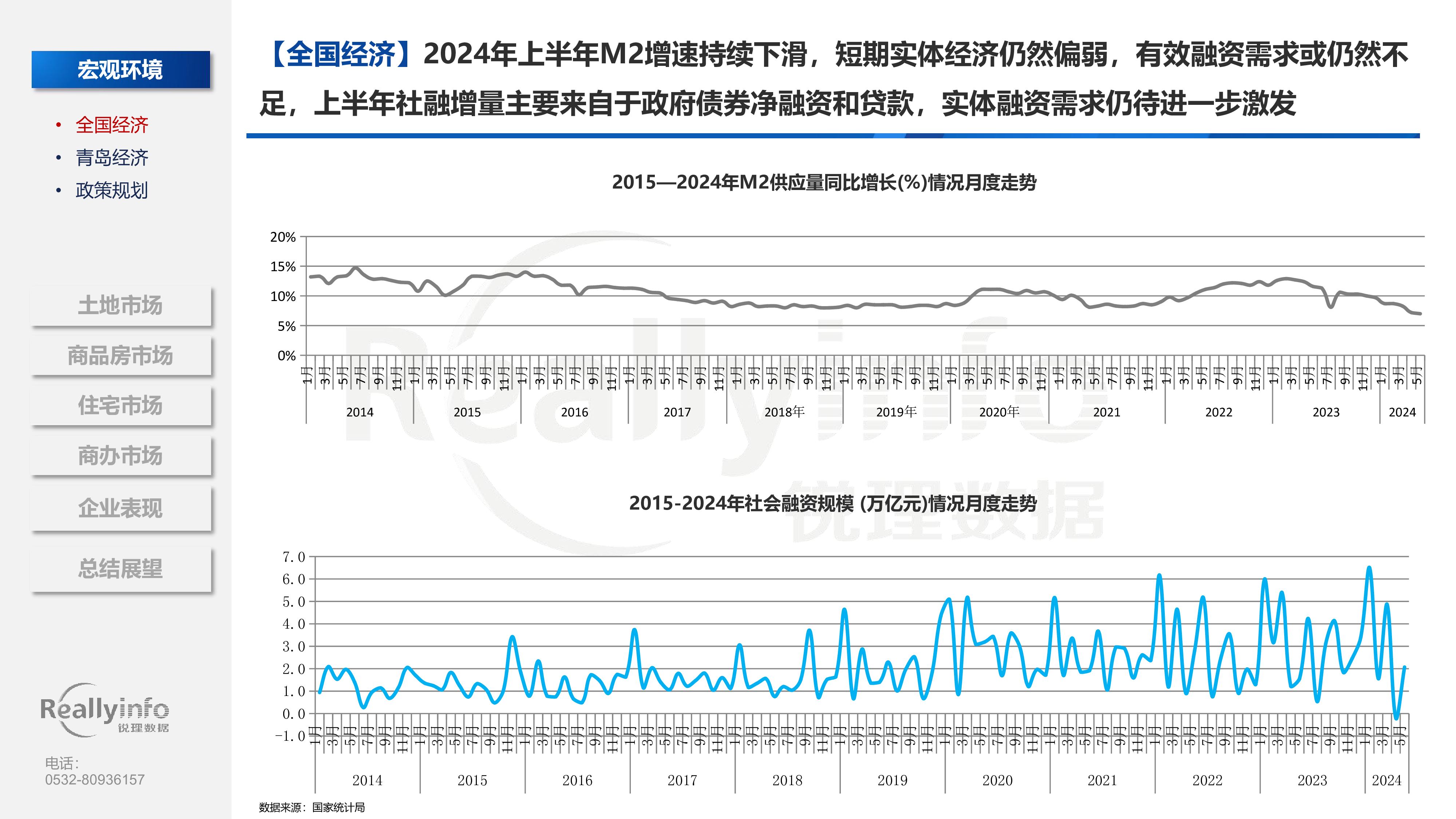Click the 0% axis label on M2 chart
This screenshot has height=819, width=1456.
[286, 356]
